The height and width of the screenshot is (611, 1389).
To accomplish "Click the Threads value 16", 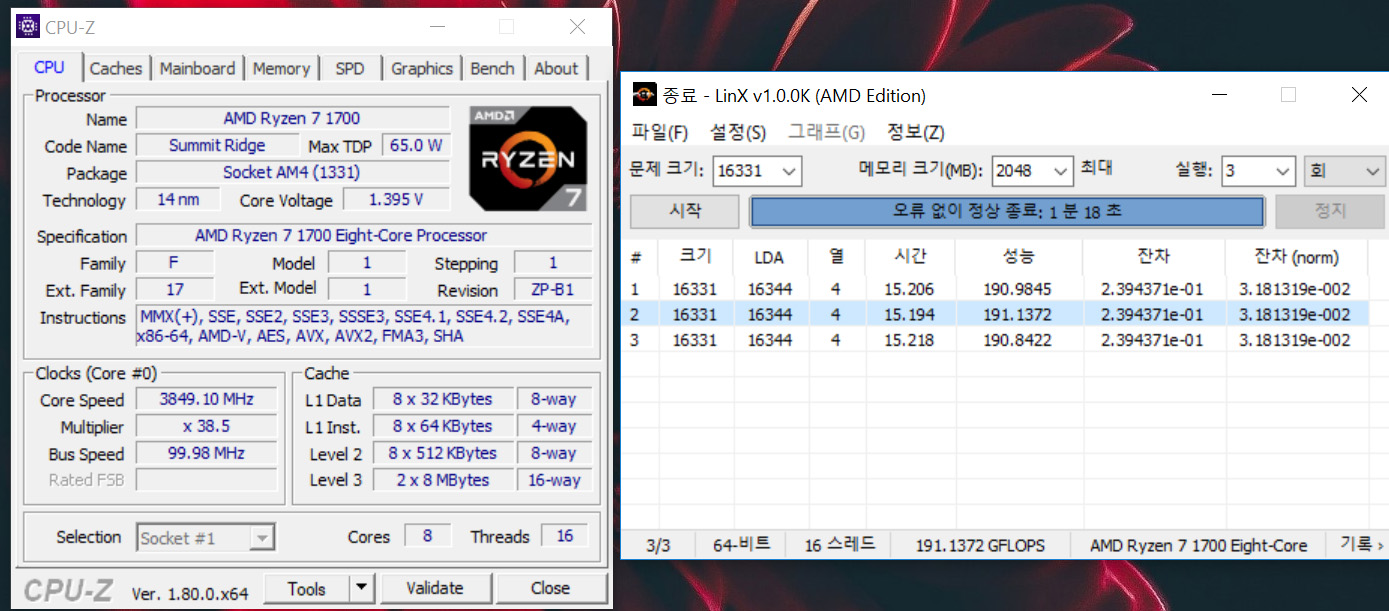I will point(565,536).
